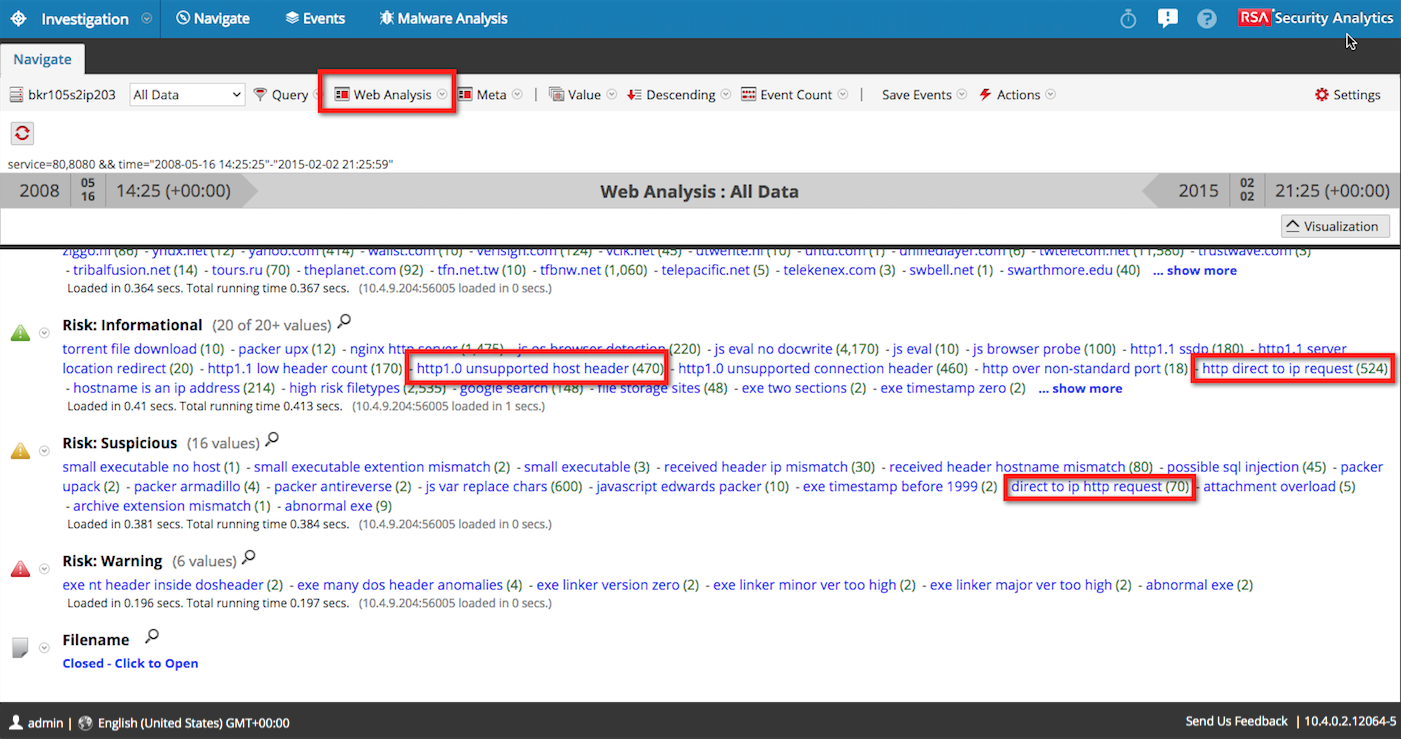Open the help question mark icon
Image resolution: width=1401 pixels, height=739 pixels.
coord(1206,18)
